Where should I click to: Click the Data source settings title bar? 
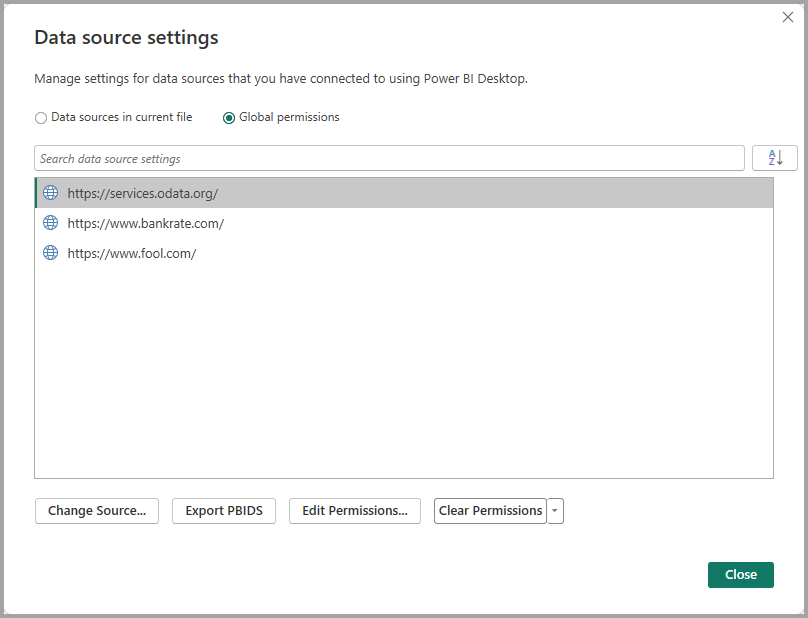pos(126,37)
